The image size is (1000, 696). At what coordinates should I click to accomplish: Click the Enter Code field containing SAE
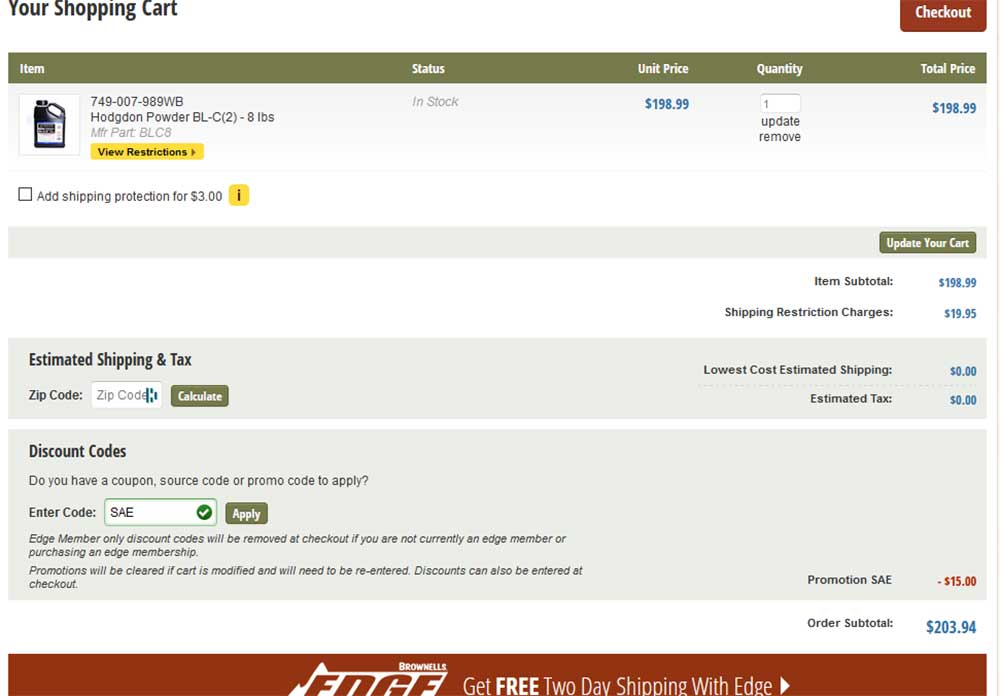pos(160,512)
